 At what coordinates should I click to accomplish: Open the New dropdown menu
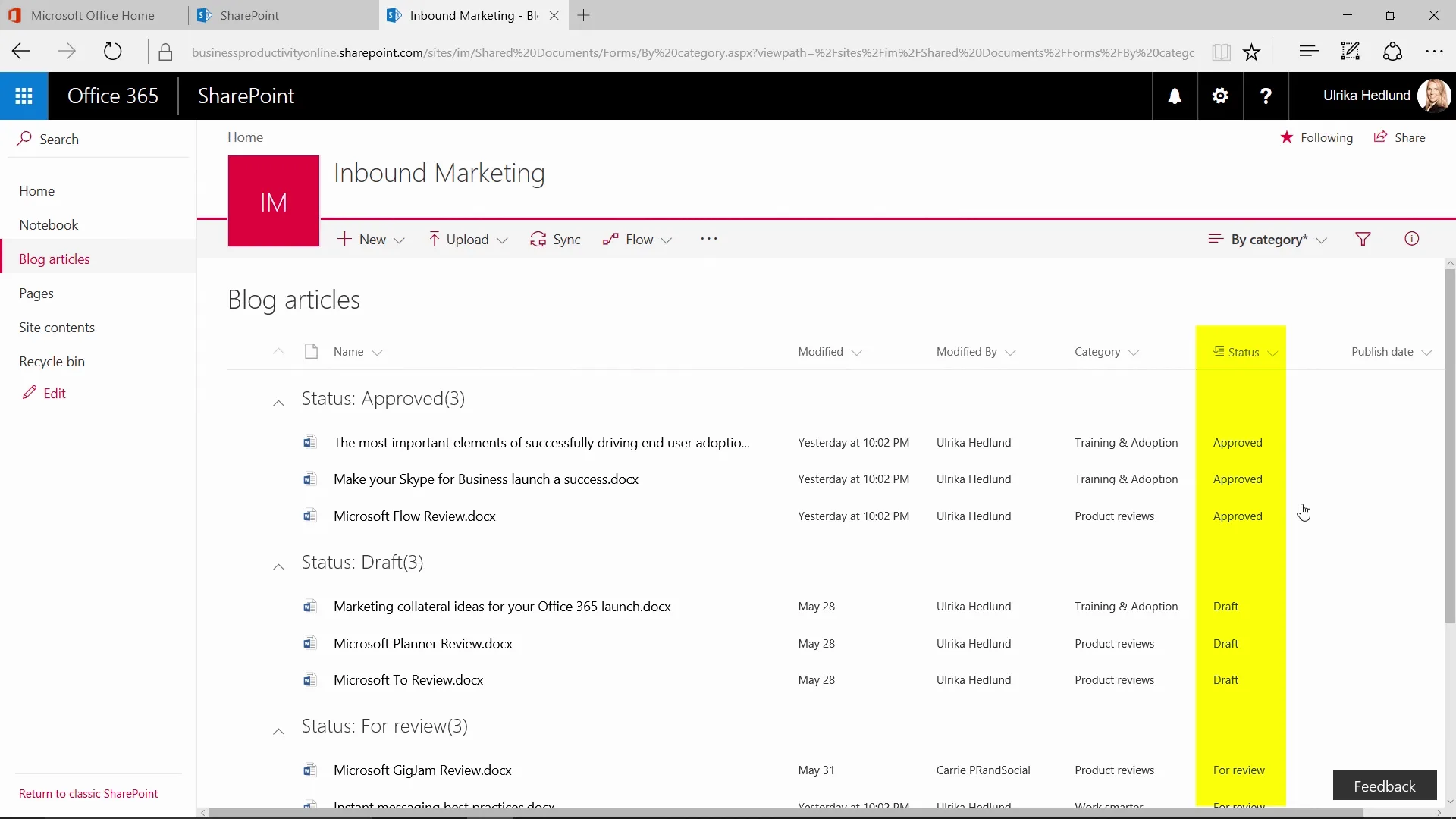point(371,240)
